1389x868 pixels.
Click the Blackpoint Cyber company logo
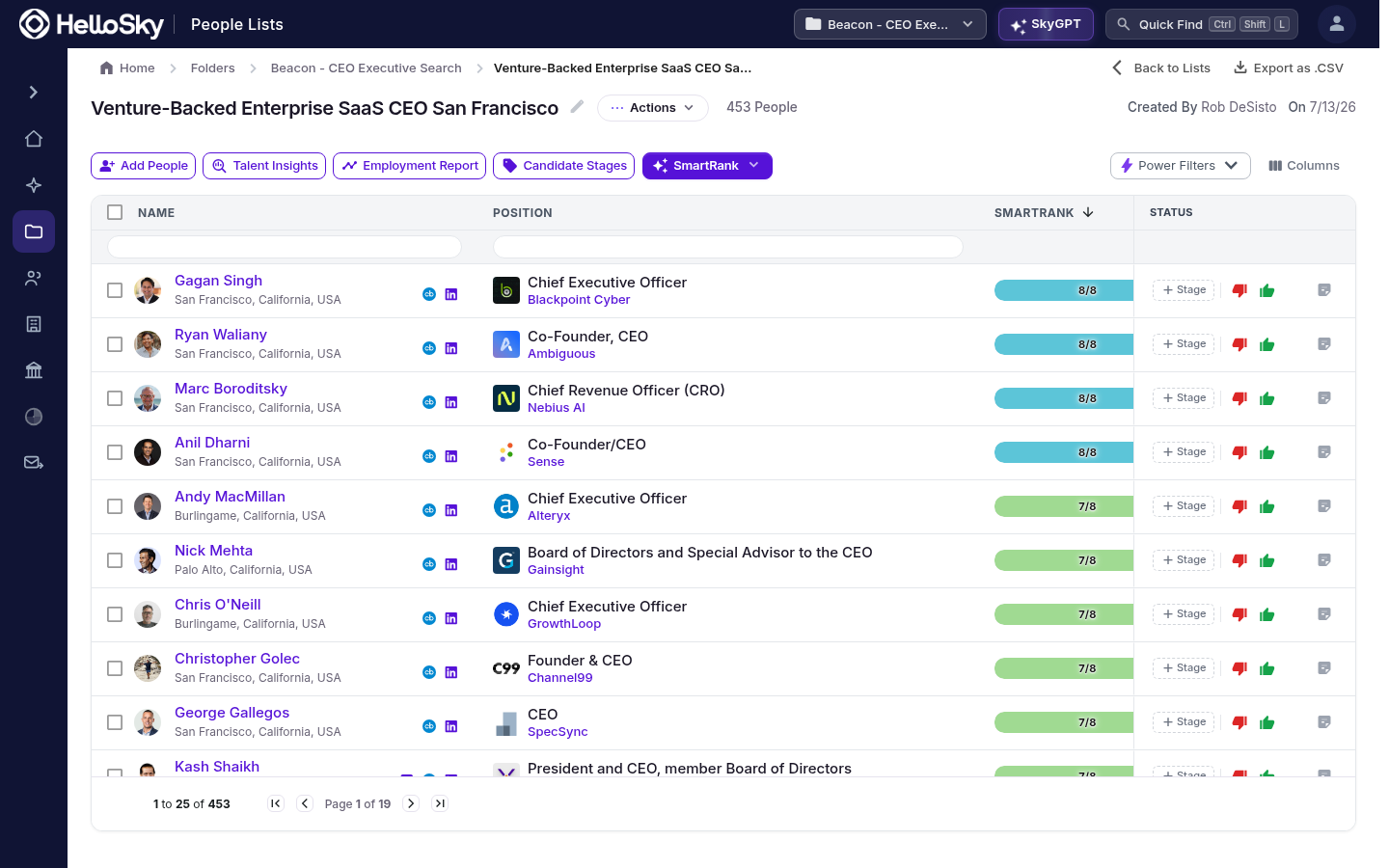pos(506,290)
